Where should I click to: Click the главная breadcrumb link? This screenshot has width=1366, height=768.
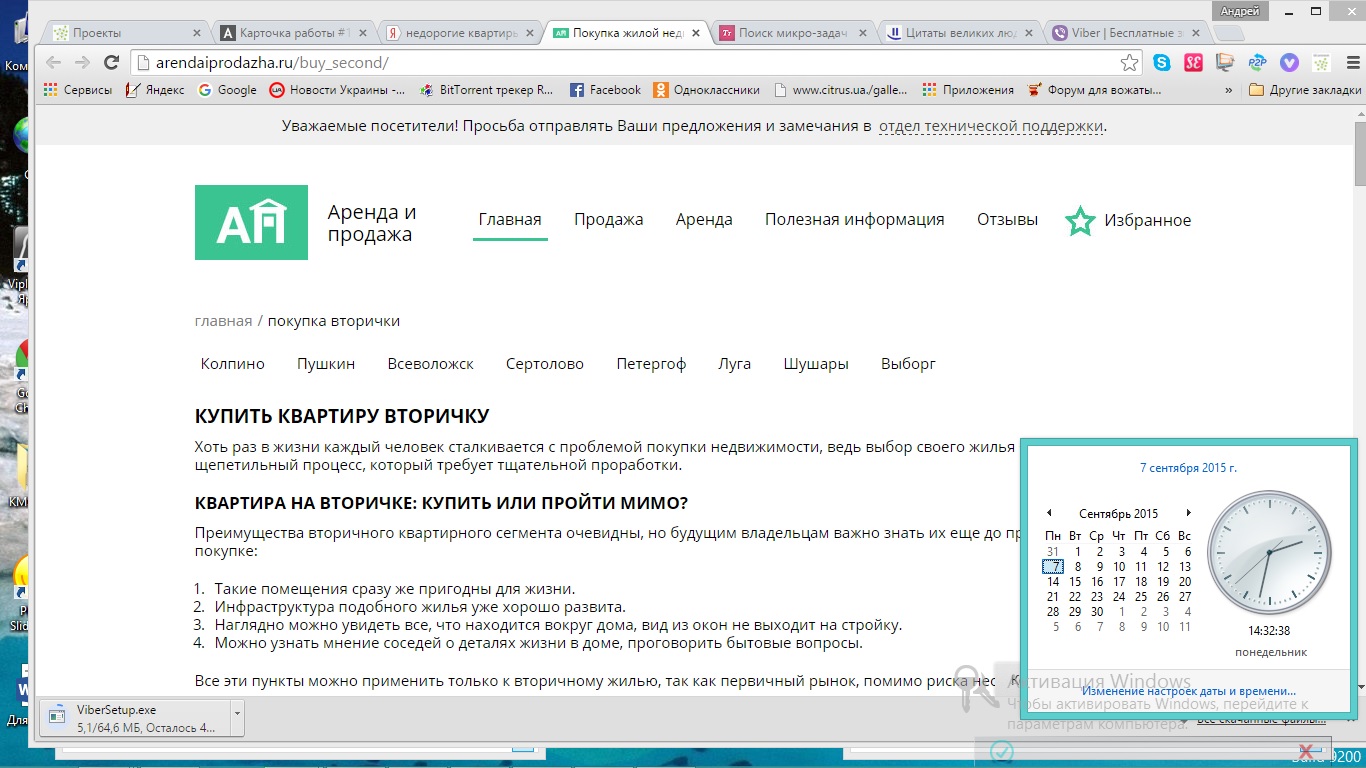click(223, 321)
